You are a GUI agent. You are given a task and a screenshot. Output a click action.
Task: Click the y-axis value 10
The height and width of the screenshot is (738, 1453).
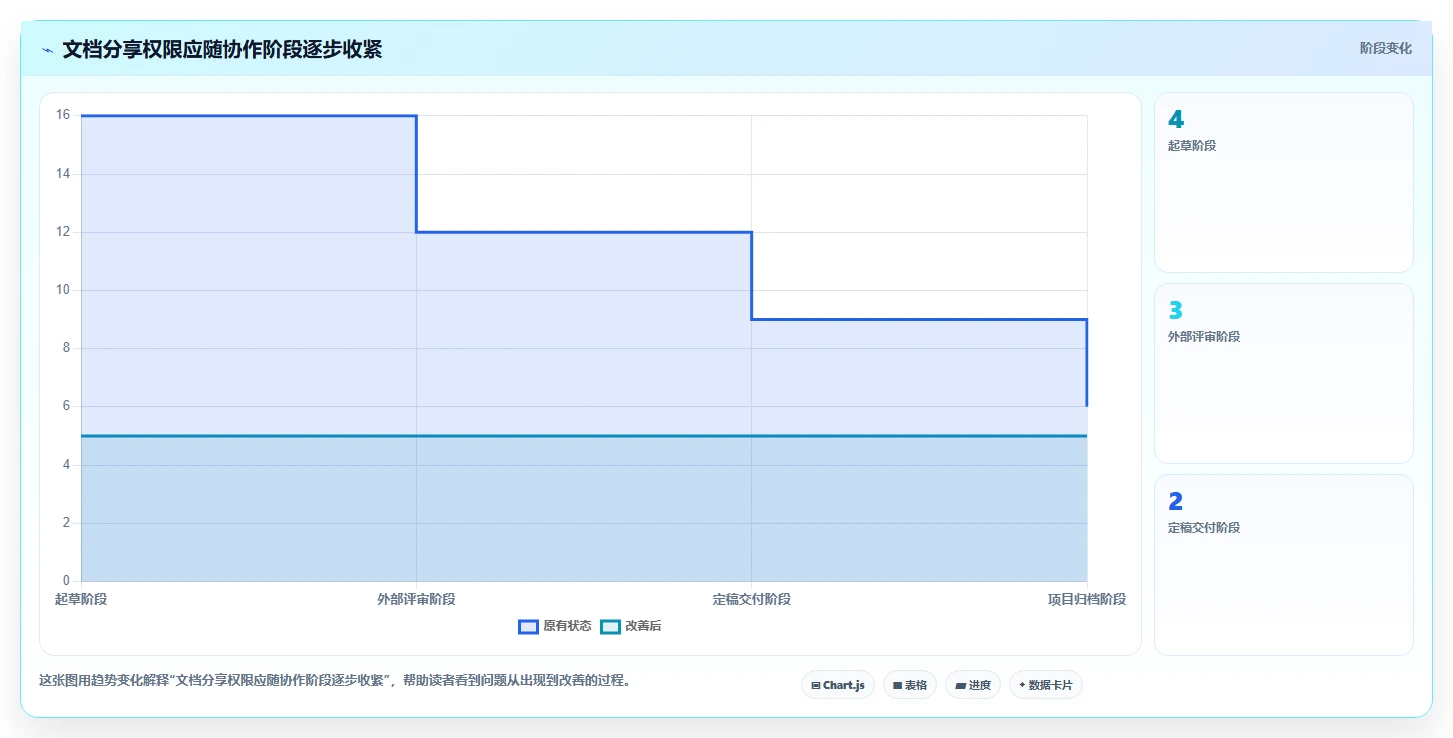tap(63, 290)
